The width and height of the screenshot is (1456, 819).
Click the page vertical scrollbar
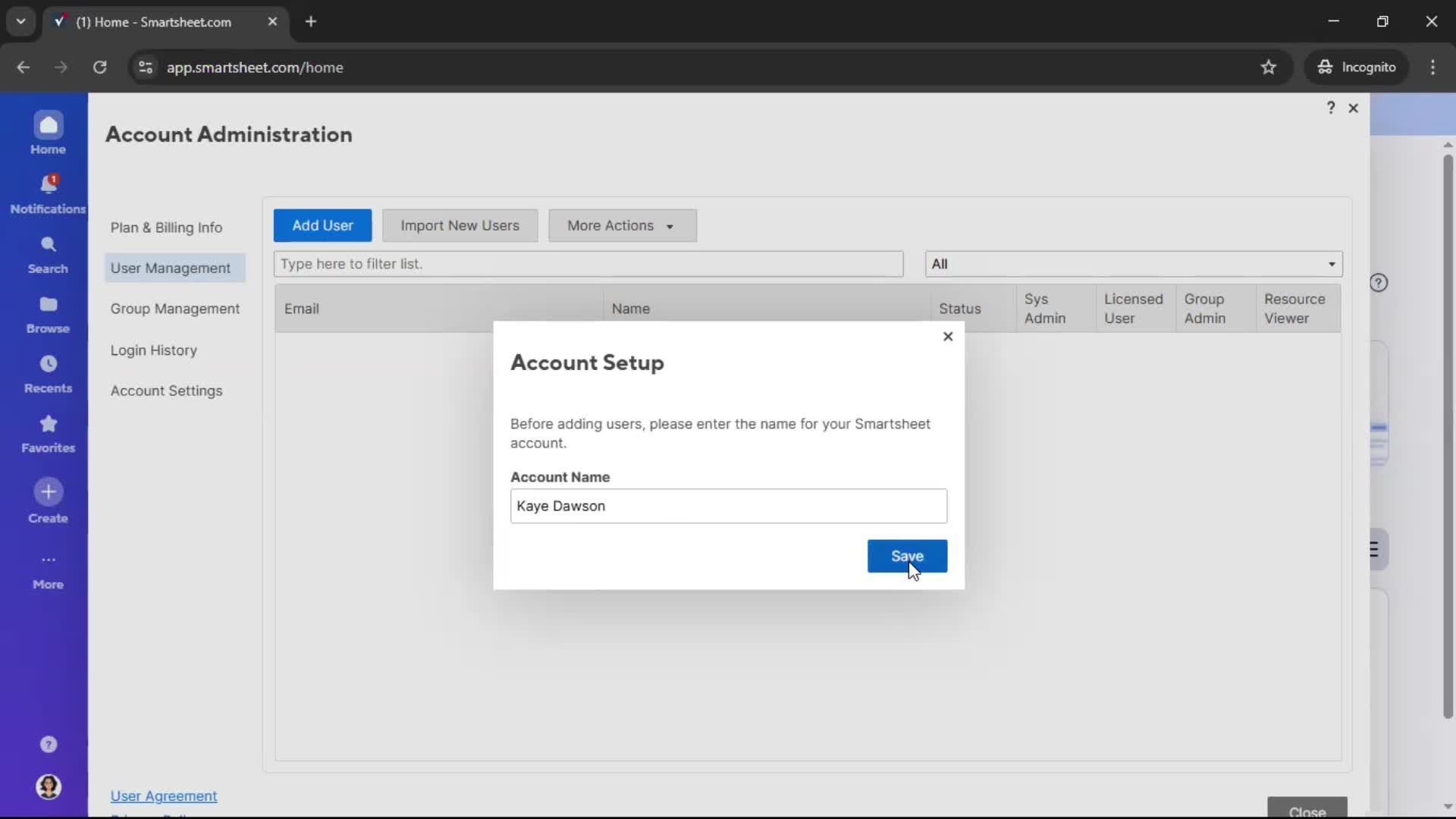pyautogui.click(x=1447, y=436)
